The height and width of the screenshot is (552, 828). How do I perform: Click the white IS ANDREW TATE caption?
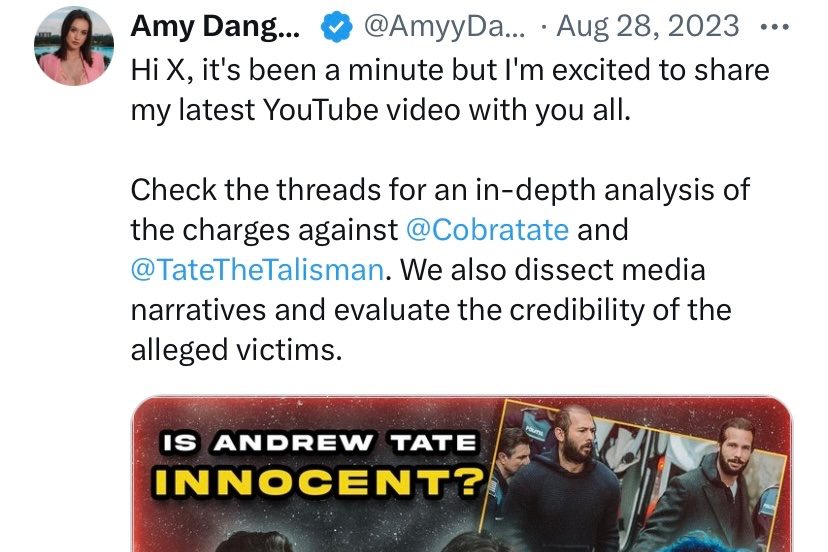coord(319,443)
